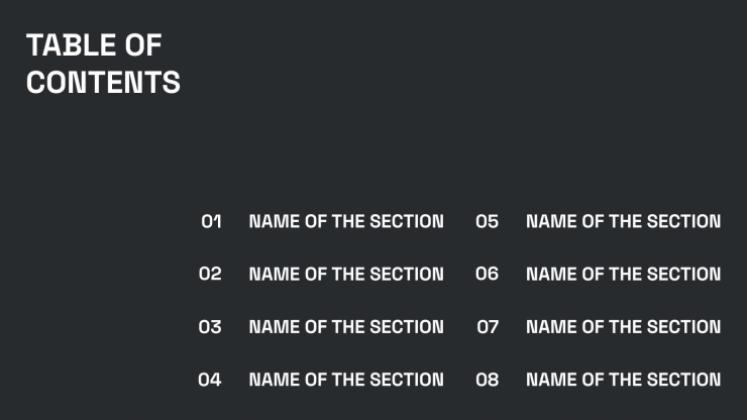The height and width of the screenshot is (420, 747).
Task: Click the word OF in the title
Action: click(x=144, y=45)
